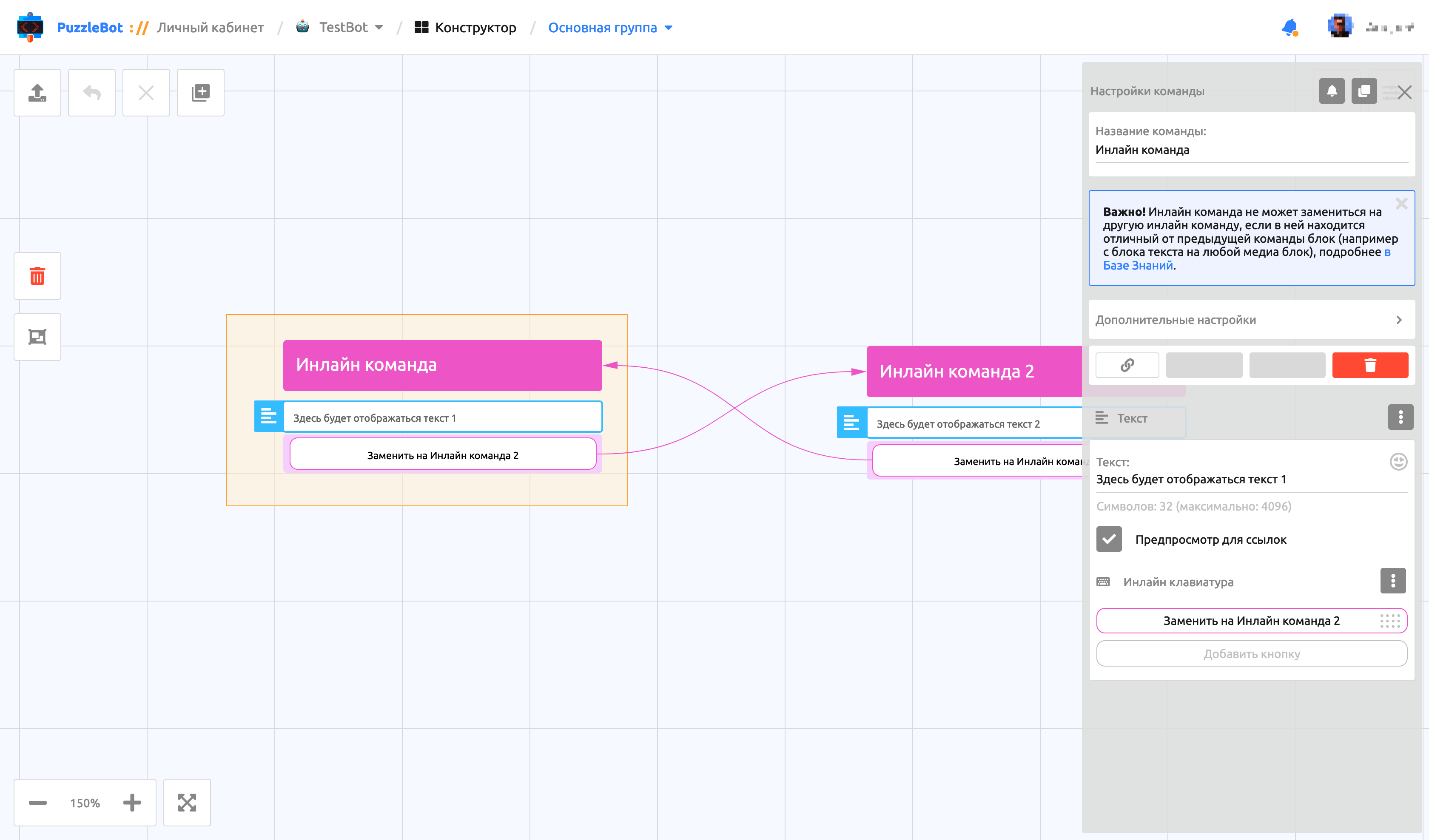This screenshot has width=1429, height=840.
Task: Open the в Базе Знаний link
Action: (x=1247, y=259)
